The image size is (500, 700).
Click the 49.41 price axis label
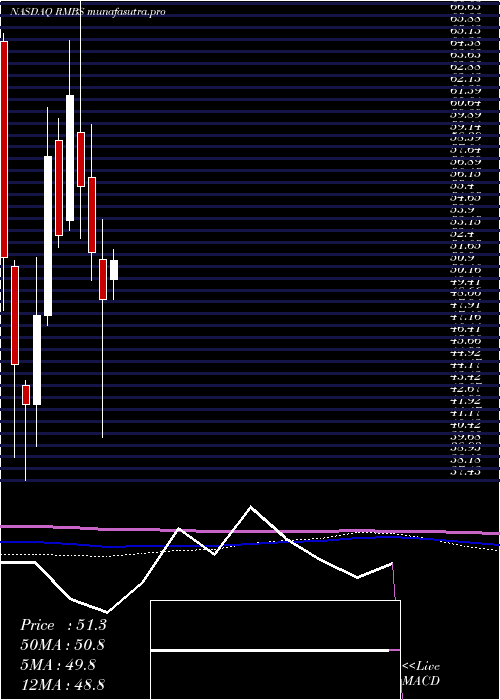pyautogui.click(x=466, y=282)
